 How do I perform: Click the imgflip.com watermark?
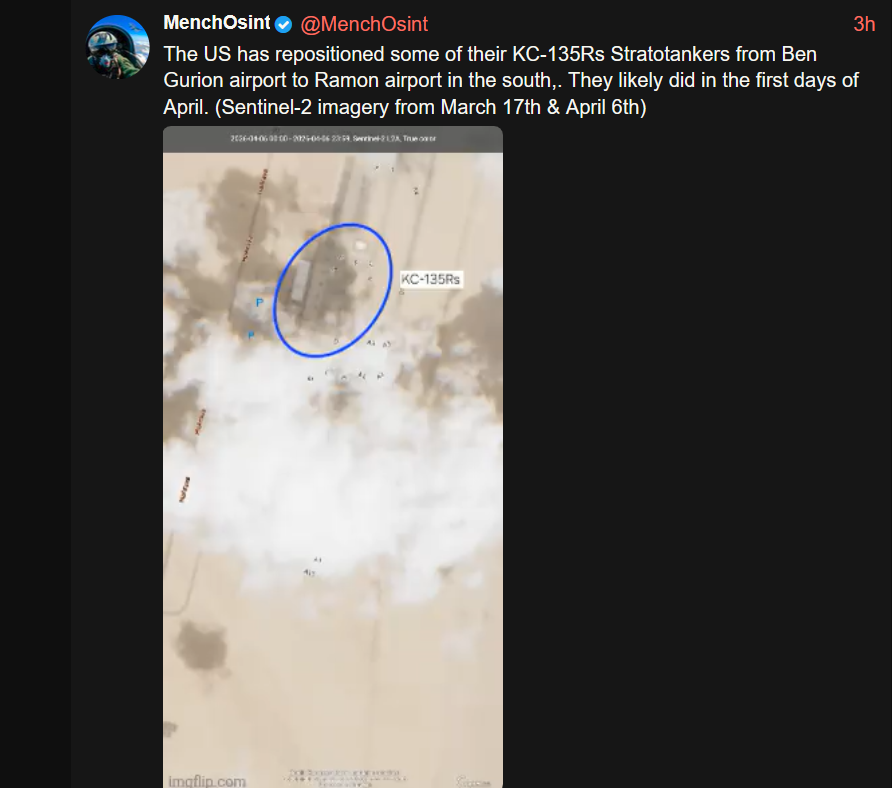click(207, 781)
